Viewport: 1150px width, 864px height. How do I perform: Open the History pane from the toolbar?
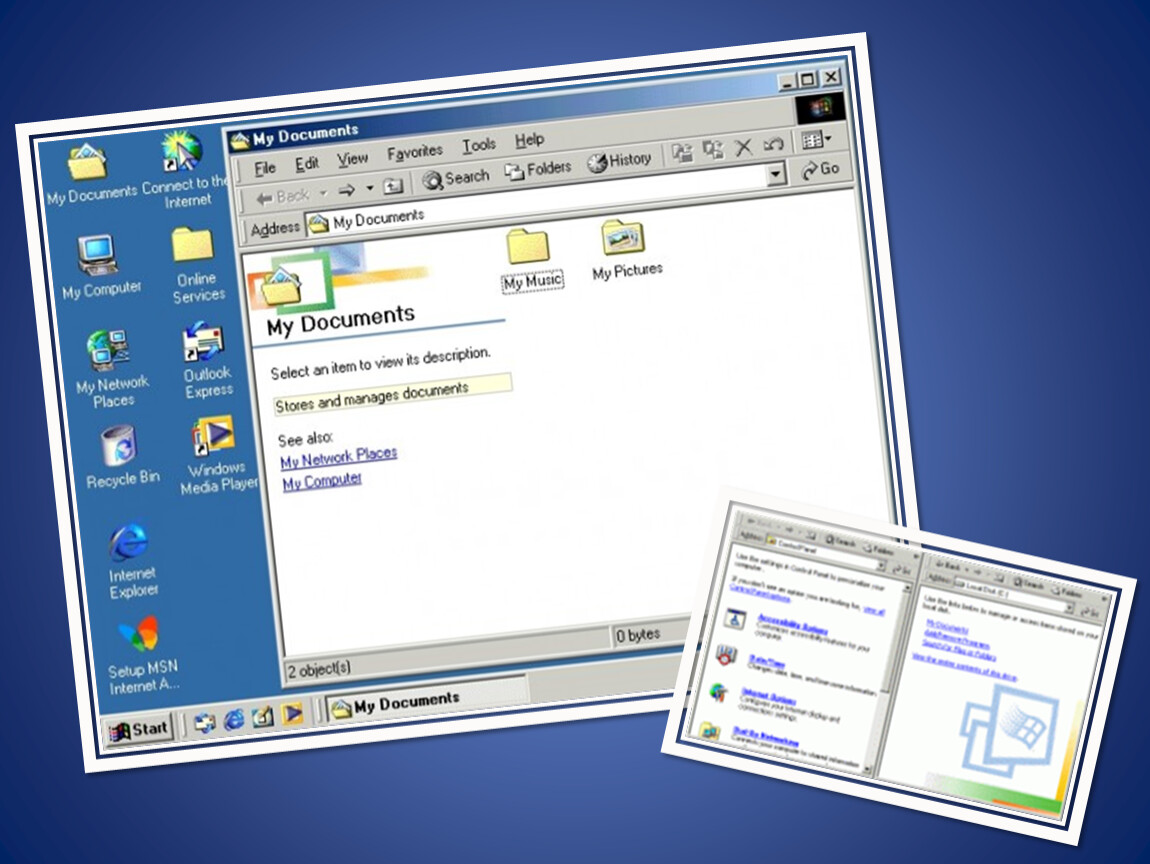(620, 160)
